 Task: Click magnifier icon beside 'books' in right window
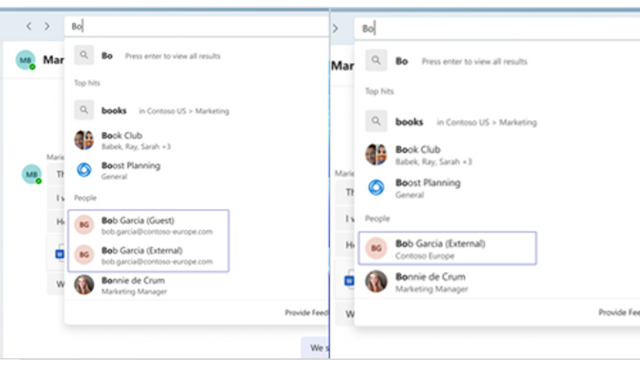tap(376, 121)
